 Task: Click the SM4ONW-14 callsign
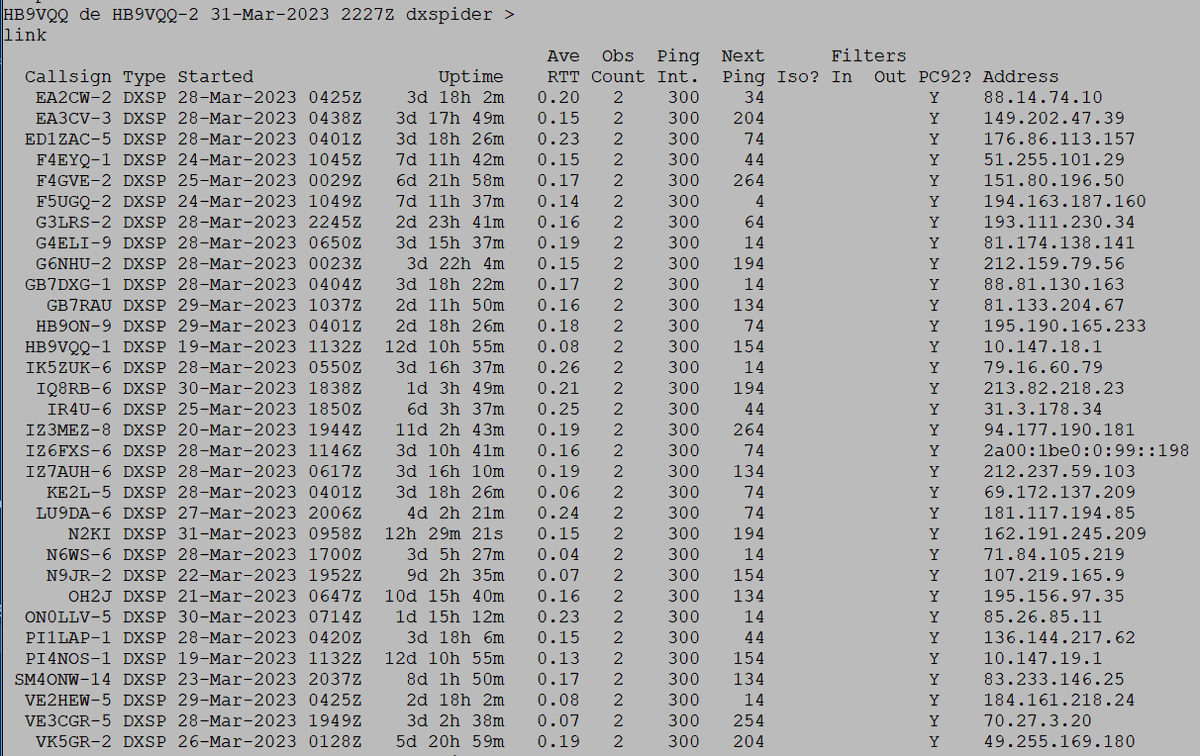(x=63, y=679)
